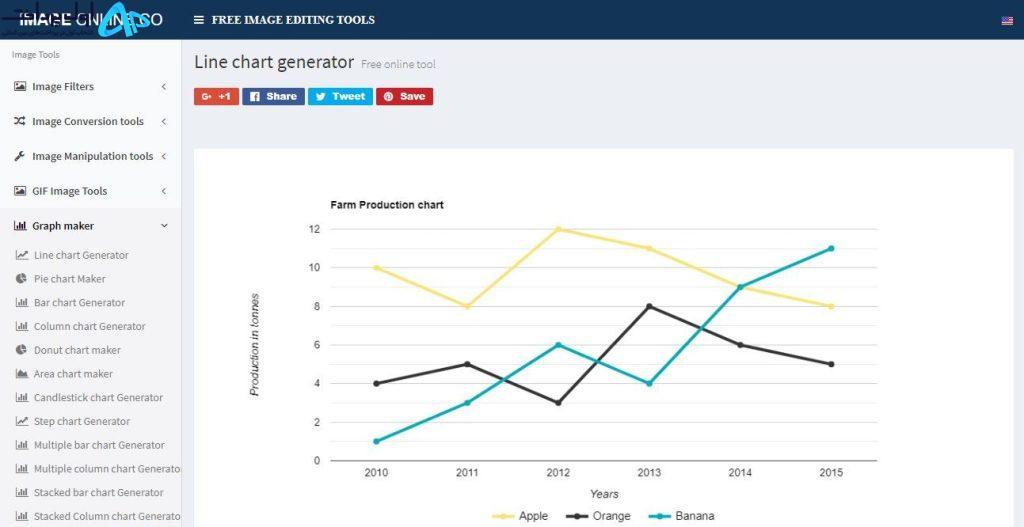Click the Pinterest Save button

coord(404,97)
